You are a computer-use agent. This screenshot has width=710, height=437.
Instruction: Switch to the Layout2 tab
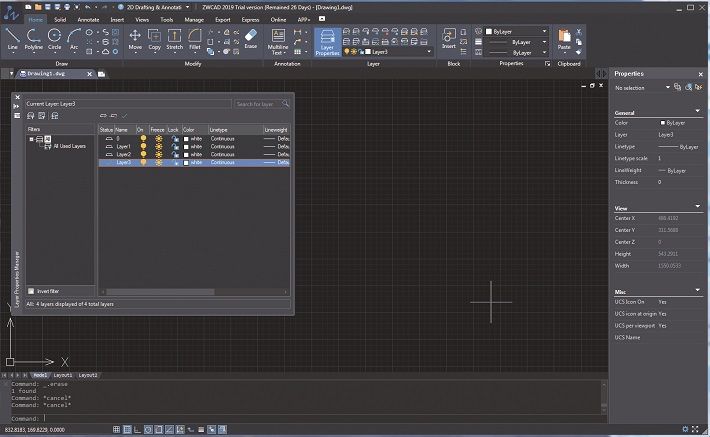click(x=88, y=375)
